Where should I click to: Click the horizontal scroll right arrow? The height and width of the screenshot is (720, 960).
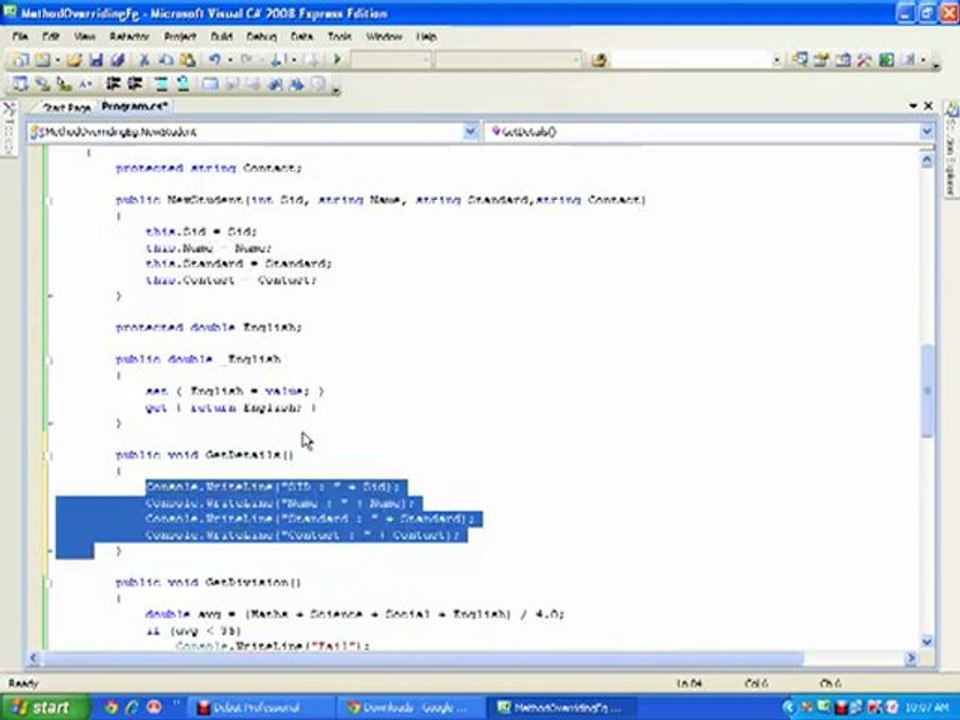click(x=911, y=658)
